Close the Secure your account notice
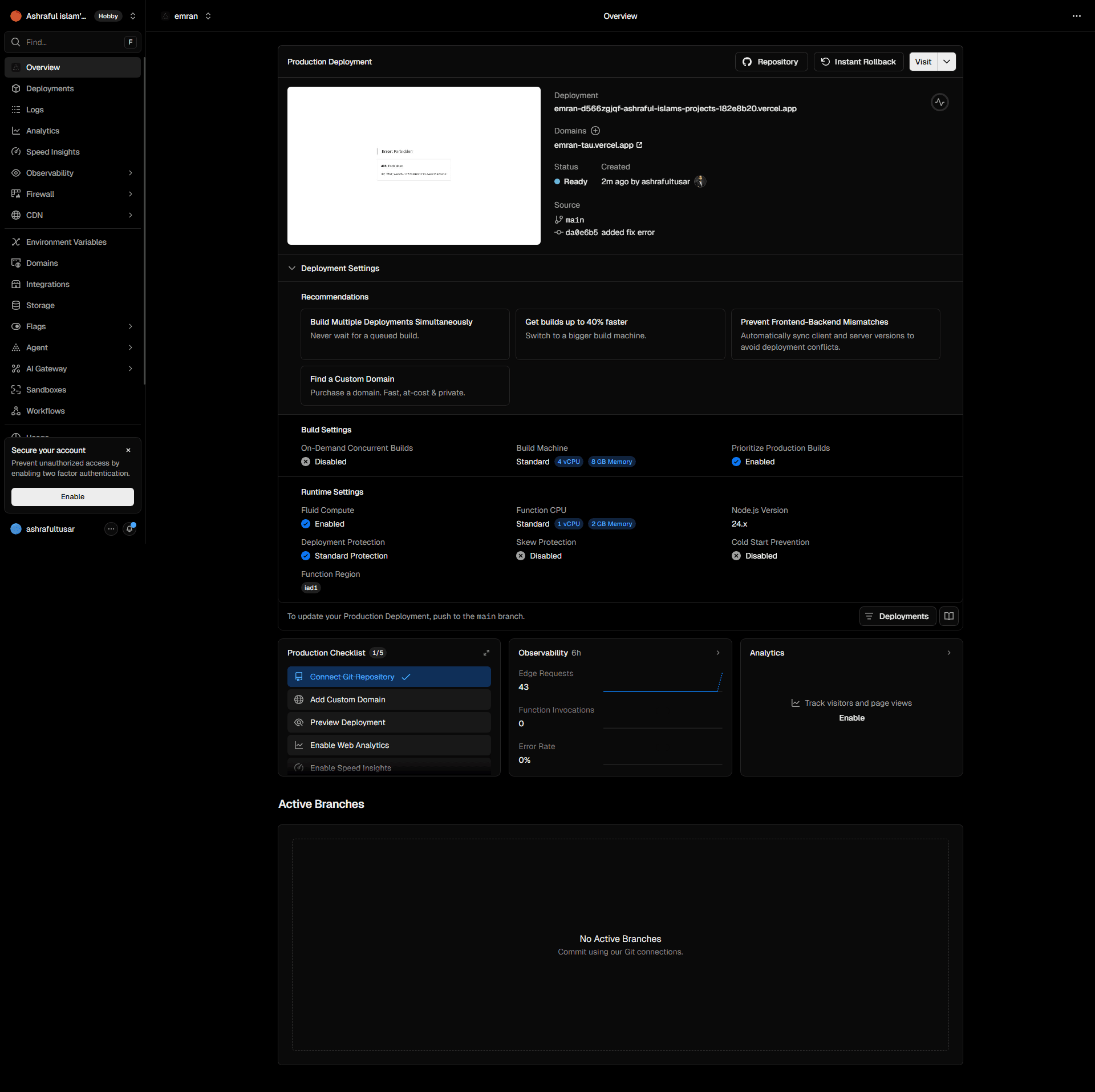 (x=128, y=450)
